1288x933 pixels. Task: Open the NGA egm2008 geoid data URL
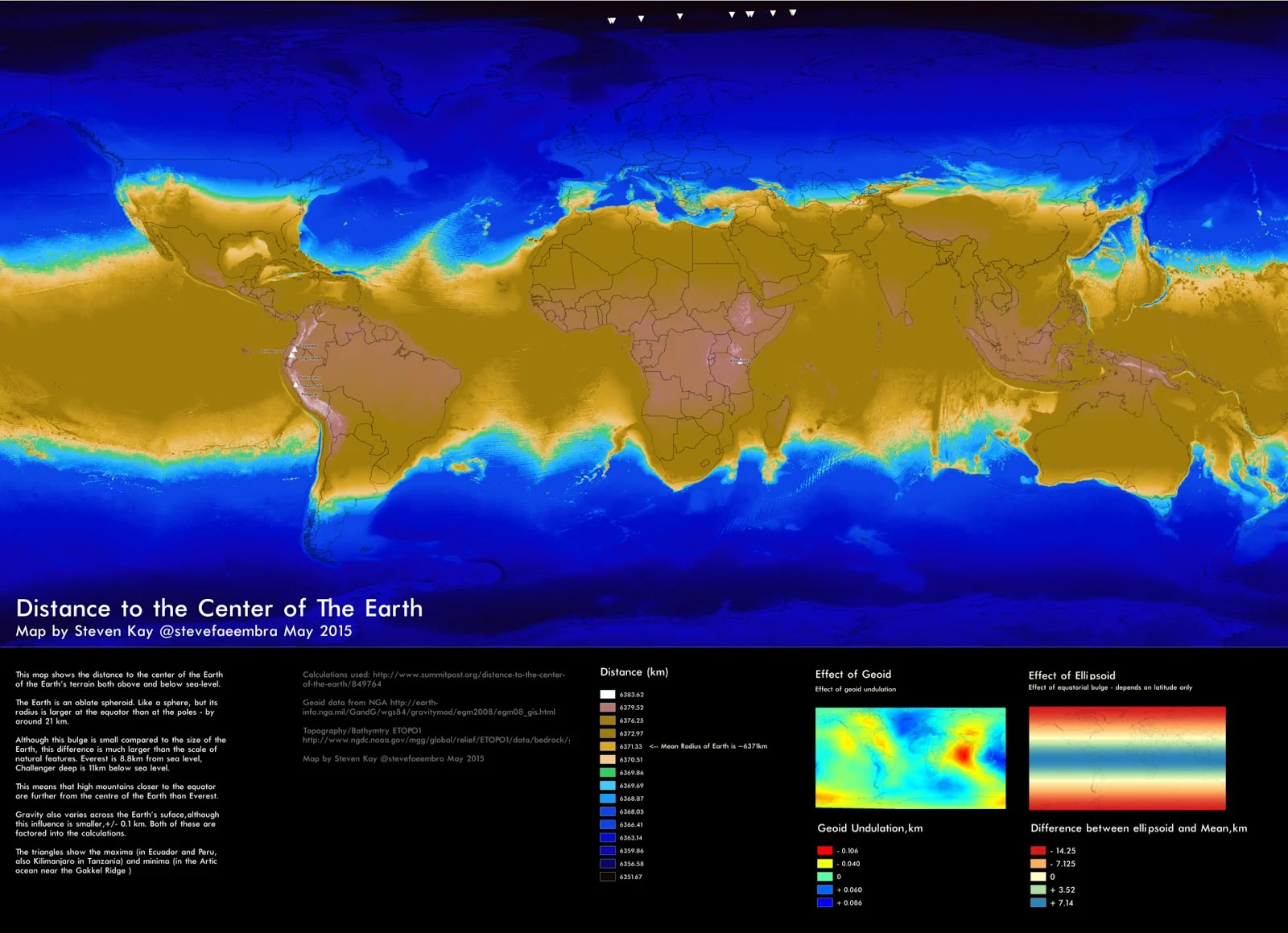coord(429,707)
